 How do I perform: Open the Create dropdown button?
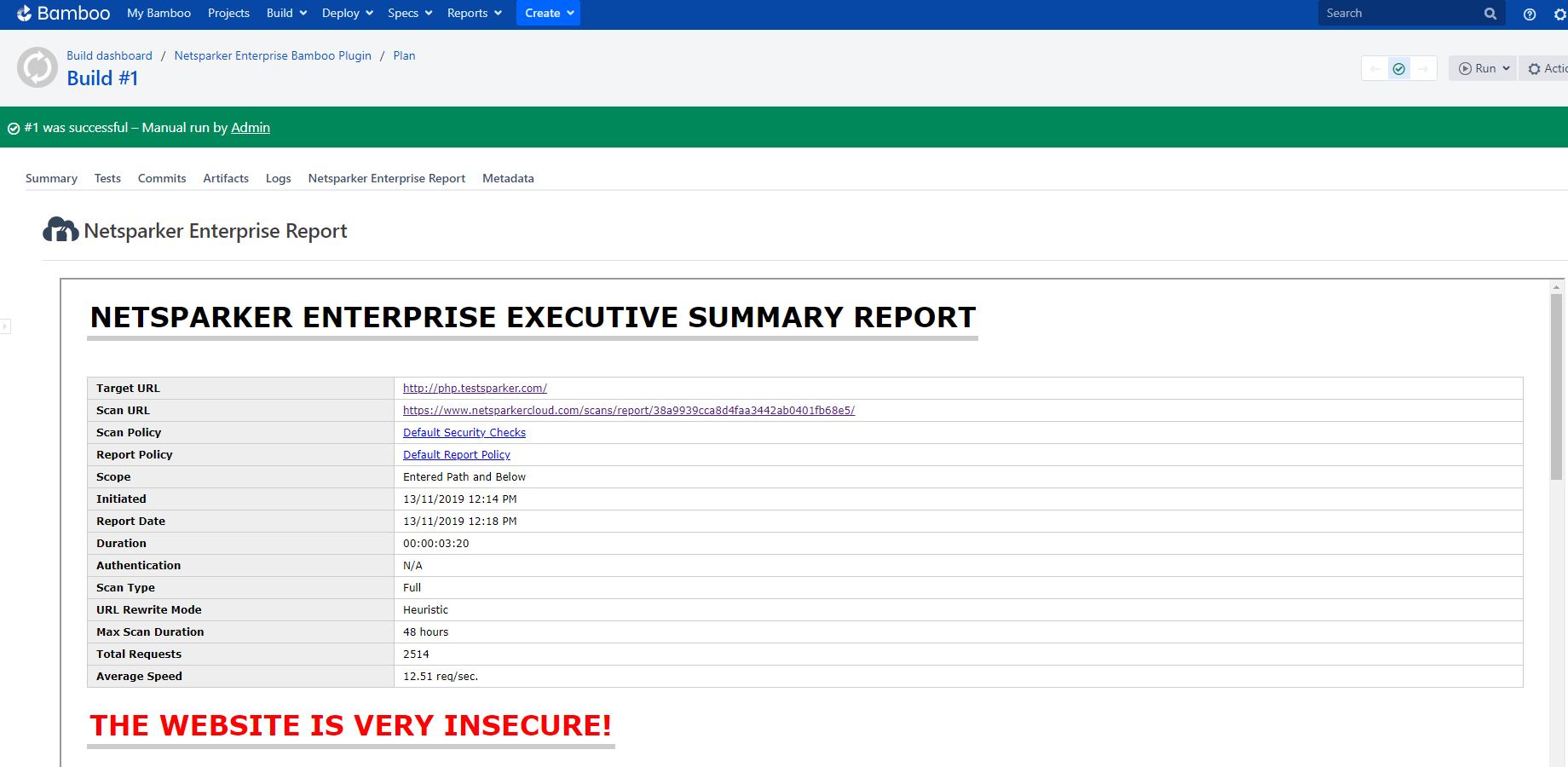[548, 13]
